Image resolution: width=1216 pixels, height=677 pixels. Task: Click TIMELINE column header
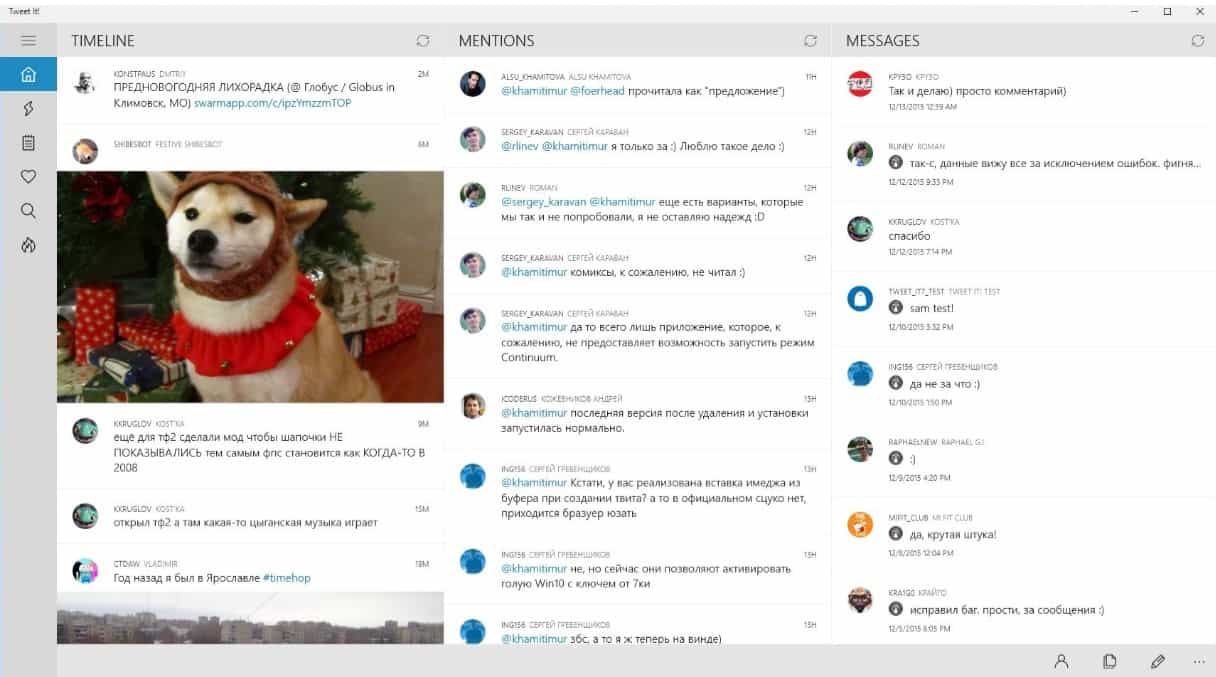[103, 41]
